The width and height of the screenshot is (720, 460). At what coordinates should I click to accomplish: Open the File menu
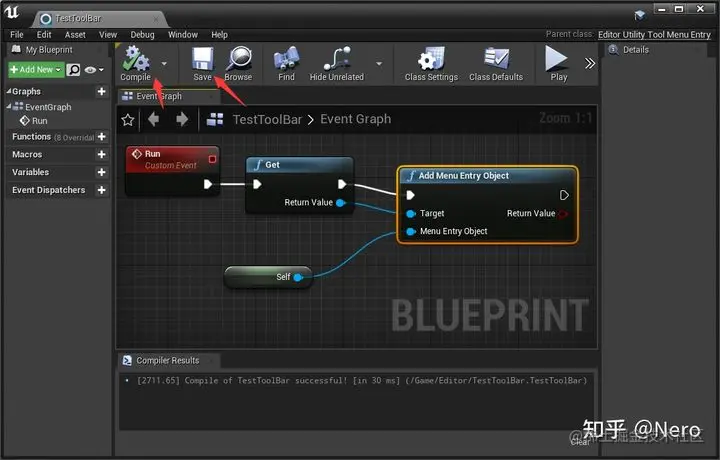coord(17,34)
